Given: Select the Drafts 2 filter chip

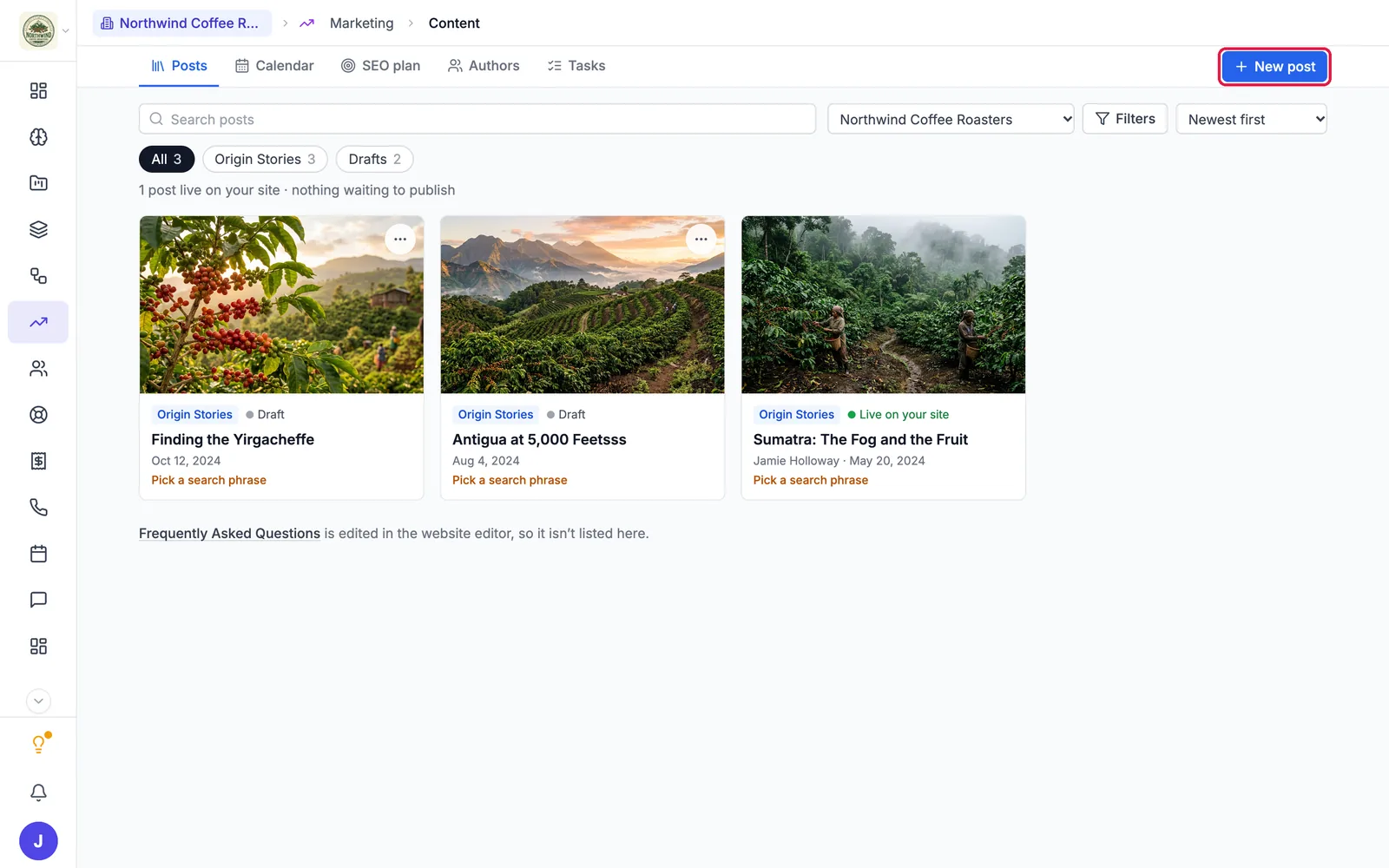Looking at the screenshot, I should (x=374, y=159).
